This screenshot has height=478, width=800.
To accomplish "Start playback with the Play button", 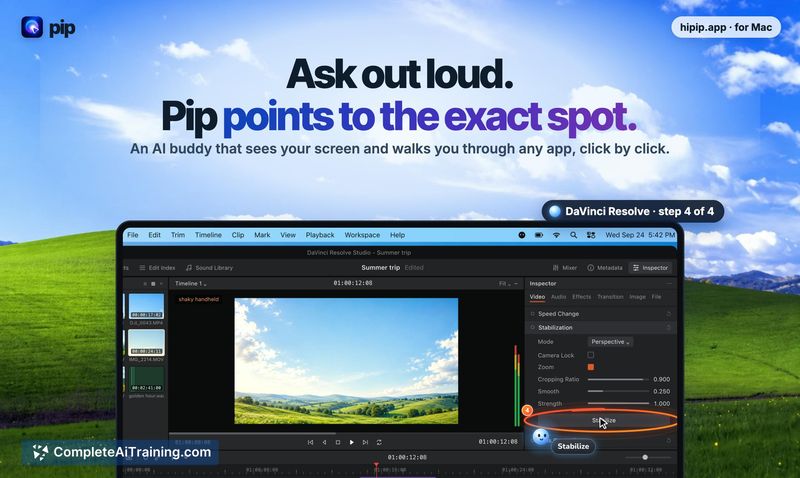I will pyautogui.click(x=352, y=442).
